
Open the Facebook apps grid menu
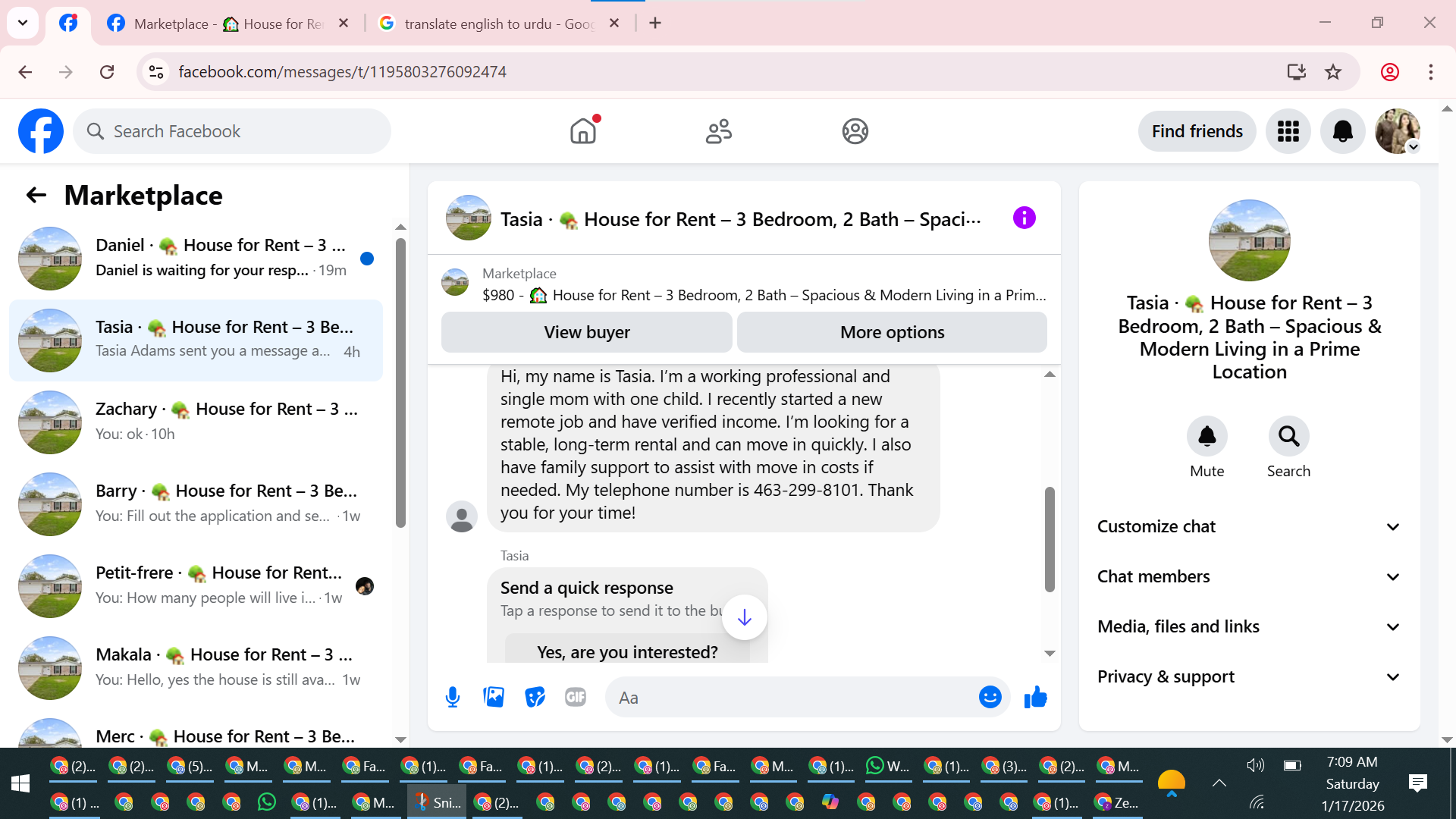[1288, 131]
